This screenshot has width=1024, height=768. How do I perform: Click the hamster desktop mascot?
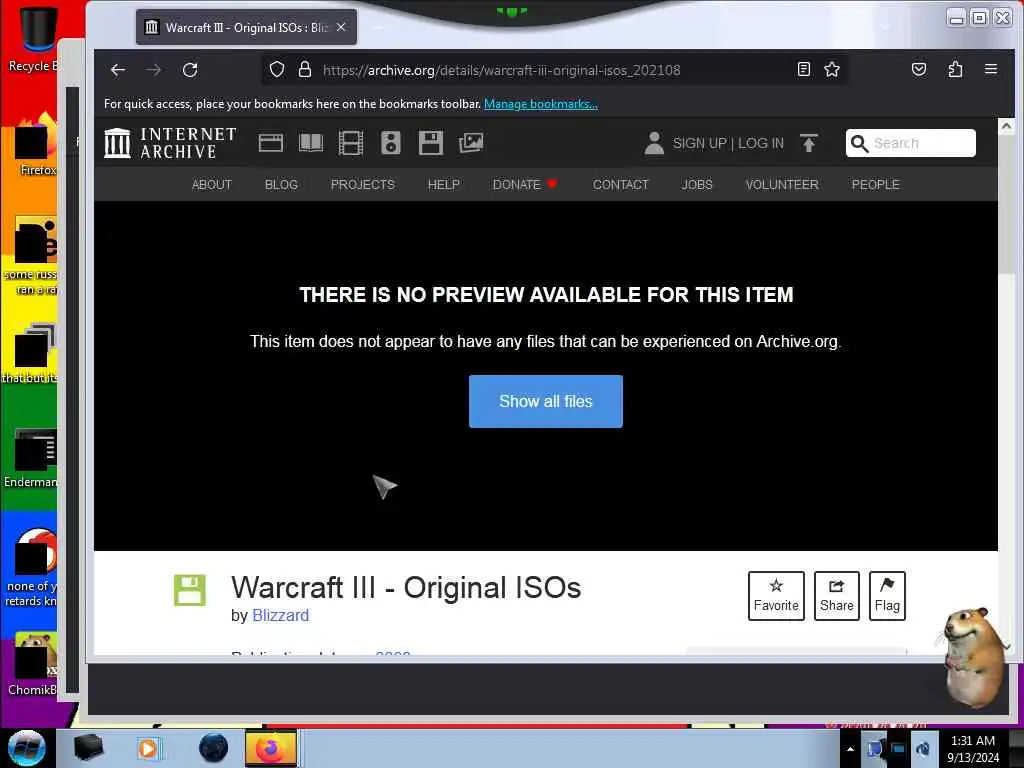[972, 657]
